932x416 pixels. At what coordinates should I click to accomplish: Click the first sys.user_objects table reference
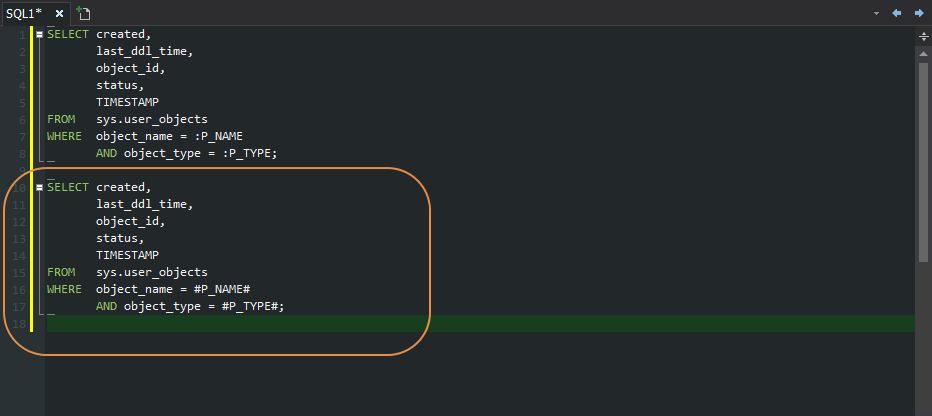click(152, 119)
